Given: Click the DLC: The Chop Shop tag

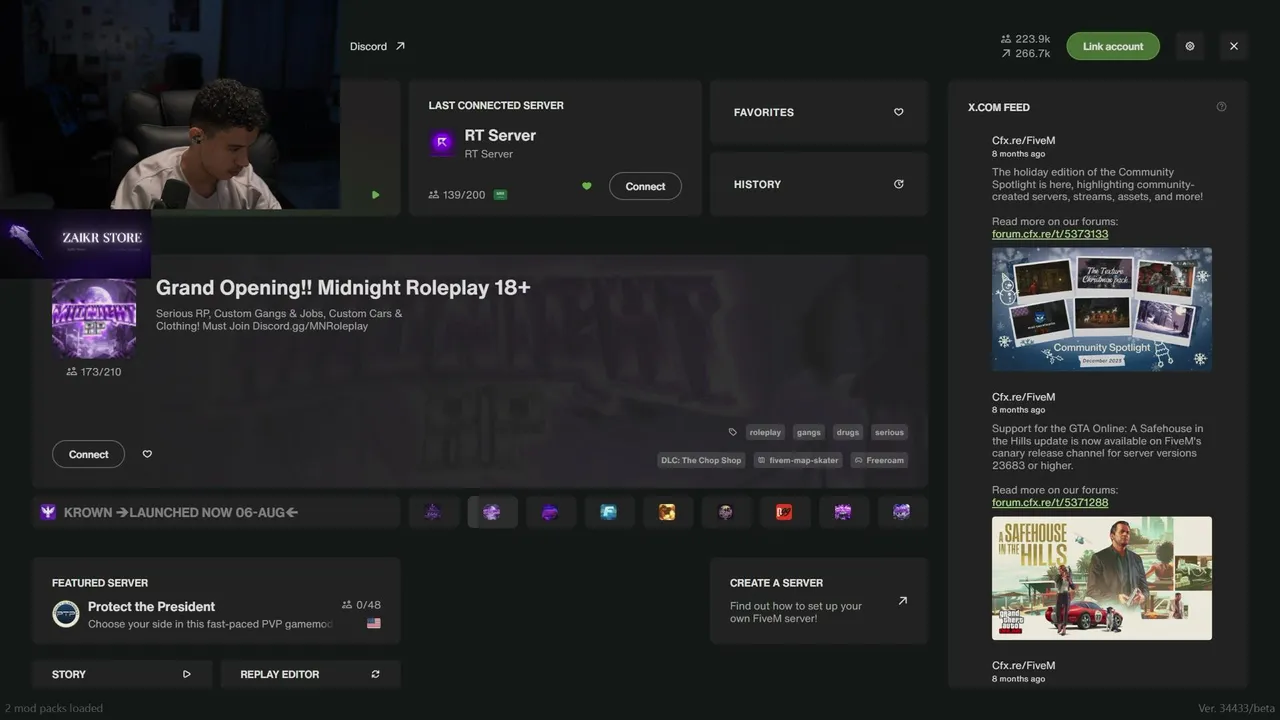Looking at the screenshot, I should [x=702, y=460].
